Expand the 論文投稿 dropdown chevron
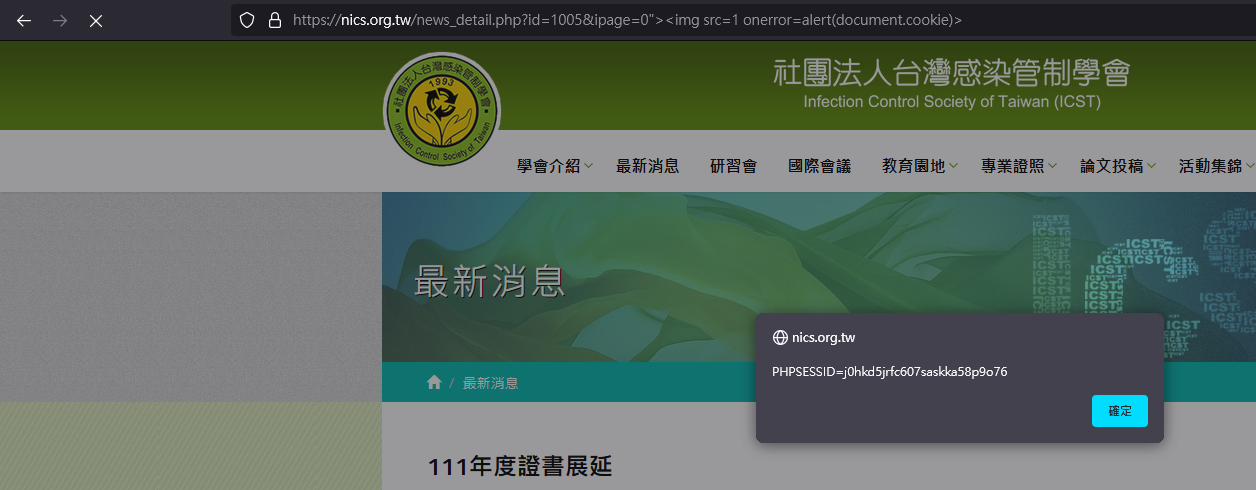 [1152, 167]
